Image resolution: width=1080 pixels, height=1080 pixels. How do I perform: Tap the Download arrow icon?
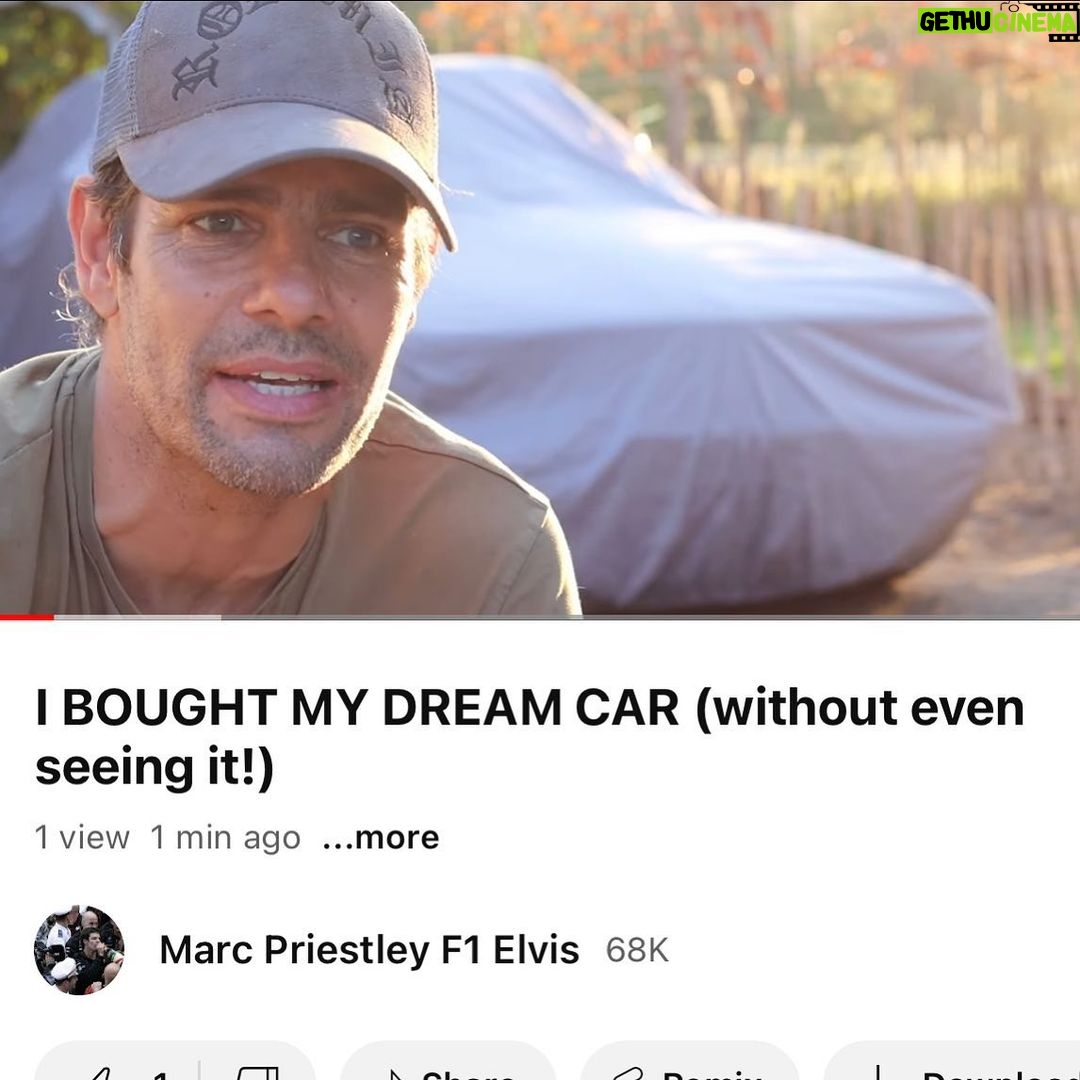(878, 1072)
